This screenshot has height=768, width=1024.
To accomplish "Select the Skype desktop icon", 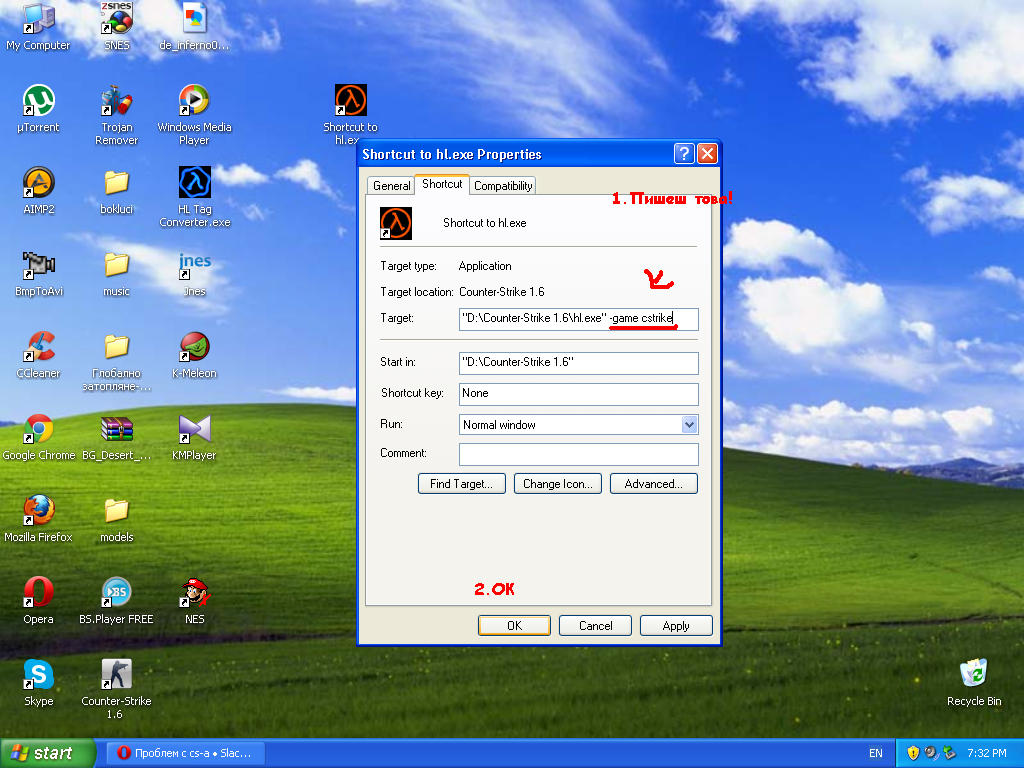I will pyautogui.click(x=39, y=682).
